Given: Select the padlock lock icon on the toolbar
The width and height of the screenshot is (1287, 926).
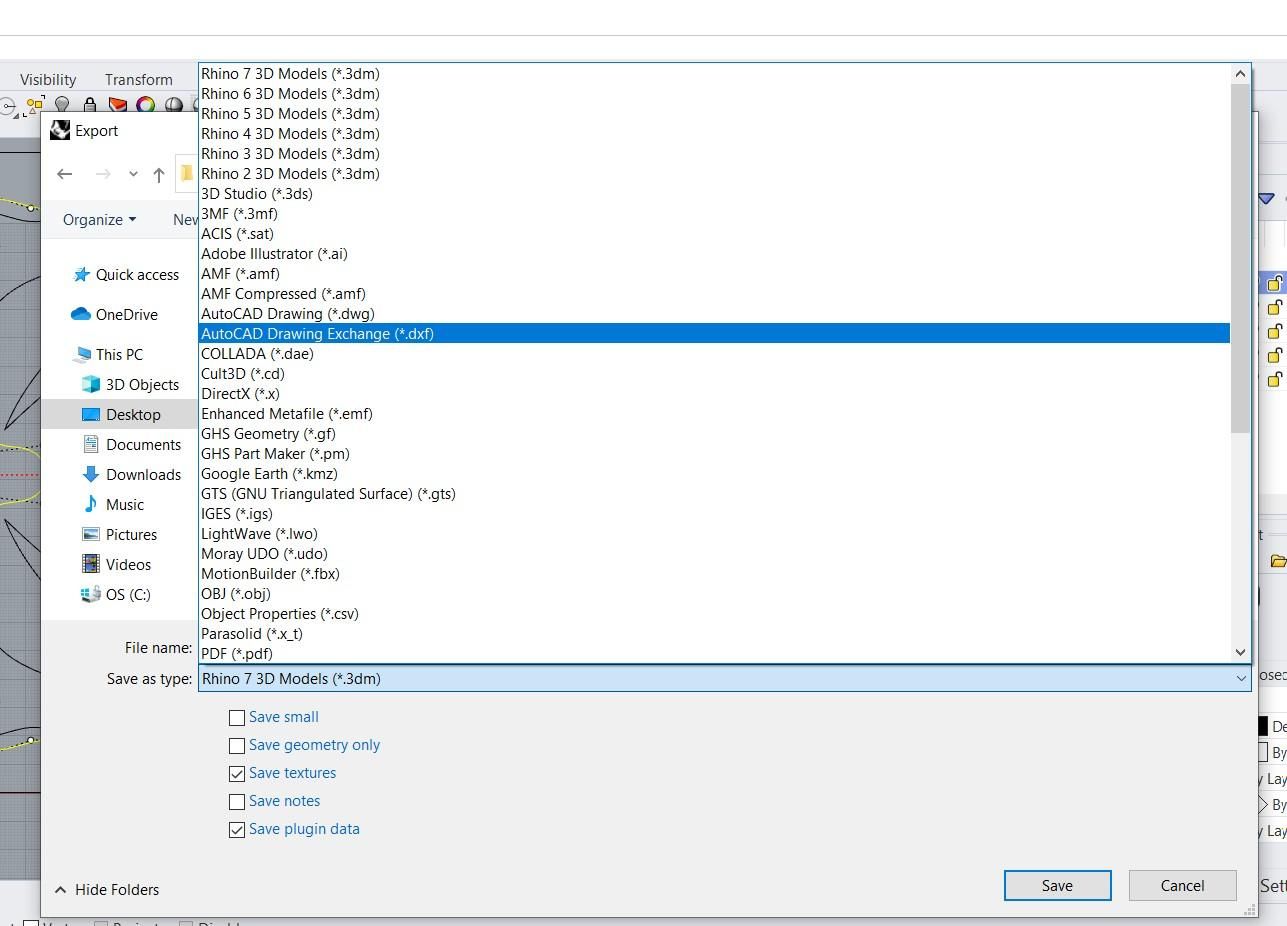Looking at the screenshot, I should click(89, 104).
